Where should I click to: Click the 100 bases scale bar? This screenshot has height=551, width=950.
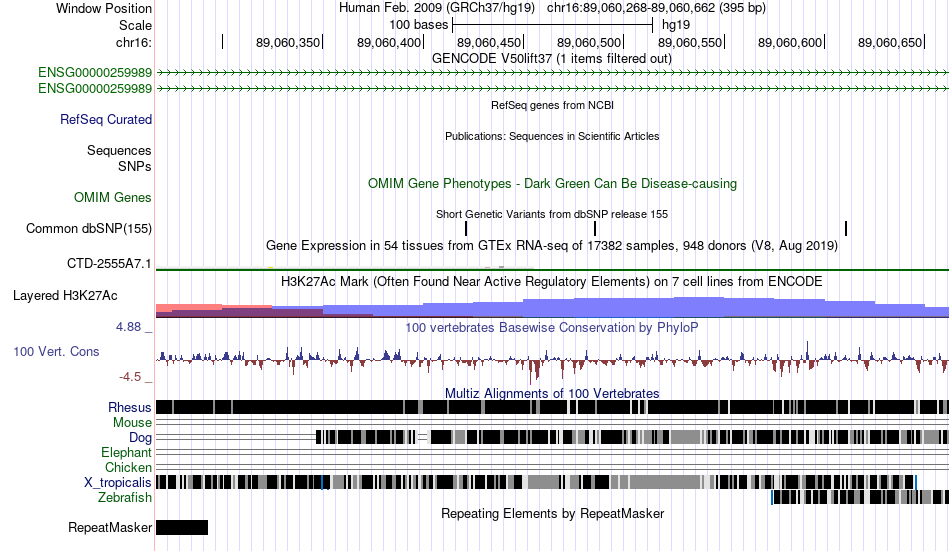552,25
